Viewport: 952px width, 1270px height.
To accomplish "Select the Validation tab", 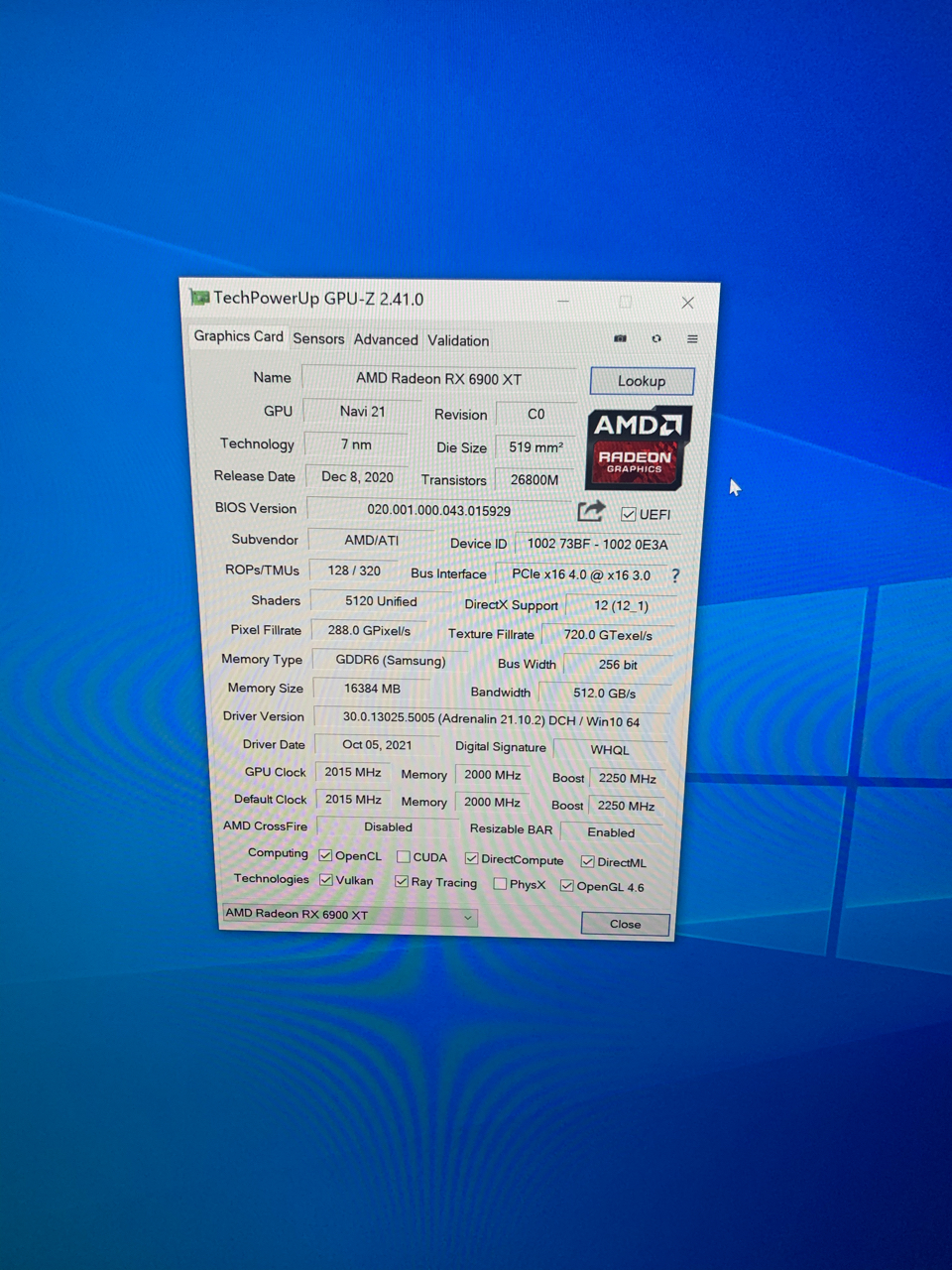I will [457, 339].
